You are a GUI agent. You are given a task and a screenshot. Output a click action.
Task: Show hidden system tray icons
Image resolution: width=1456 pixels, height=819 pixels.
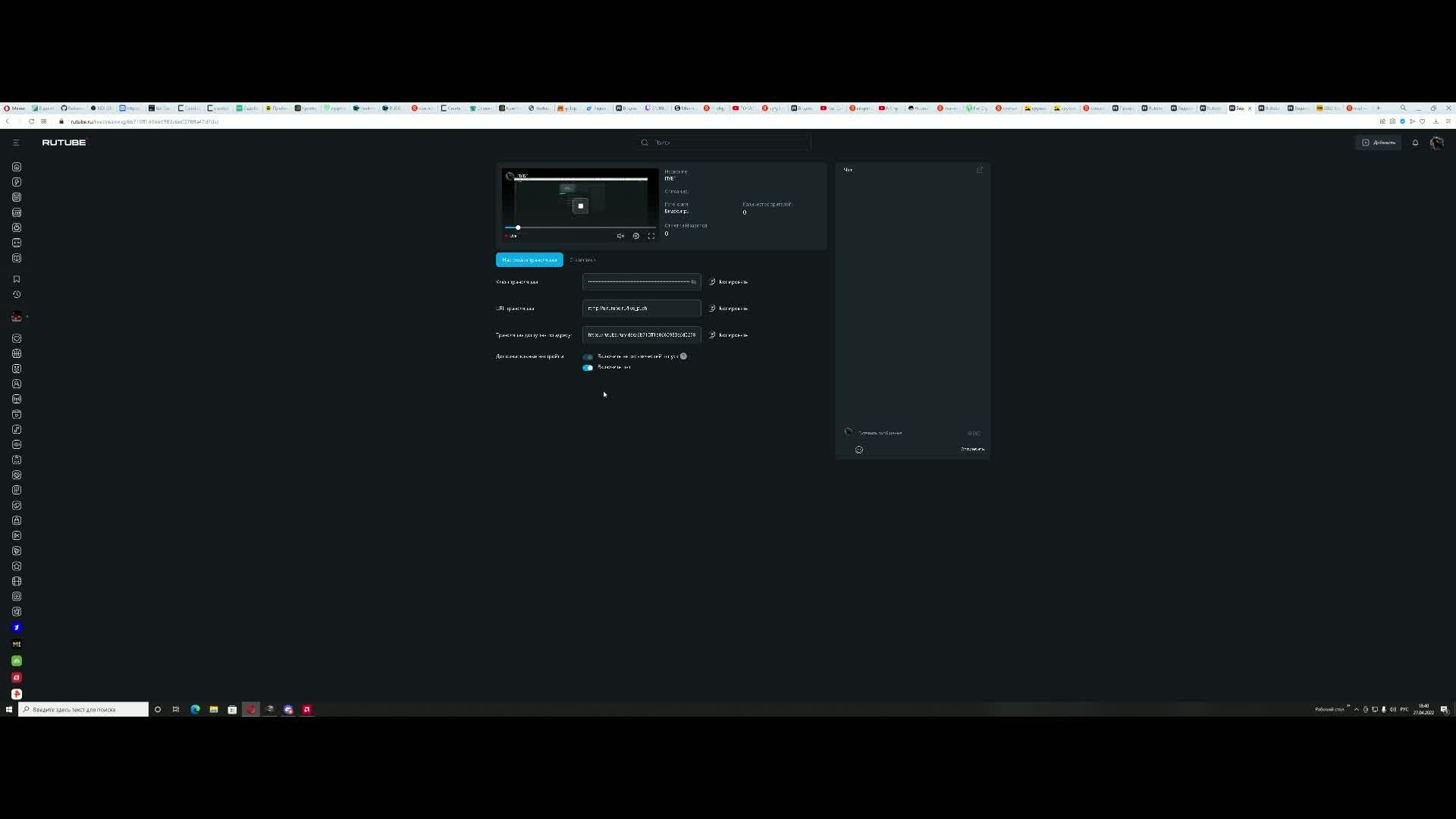[1357, 710]
